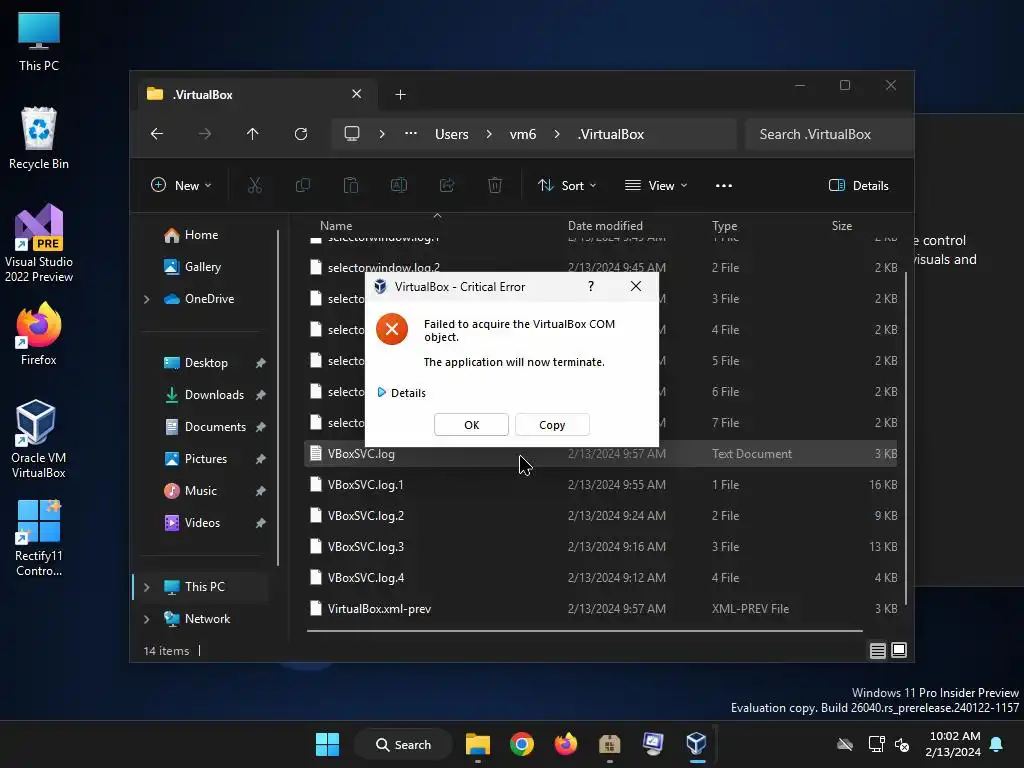This screenshot has height=768, width=1024.
Task: Expand Details in the error dialog
Action: pos(401,392)
